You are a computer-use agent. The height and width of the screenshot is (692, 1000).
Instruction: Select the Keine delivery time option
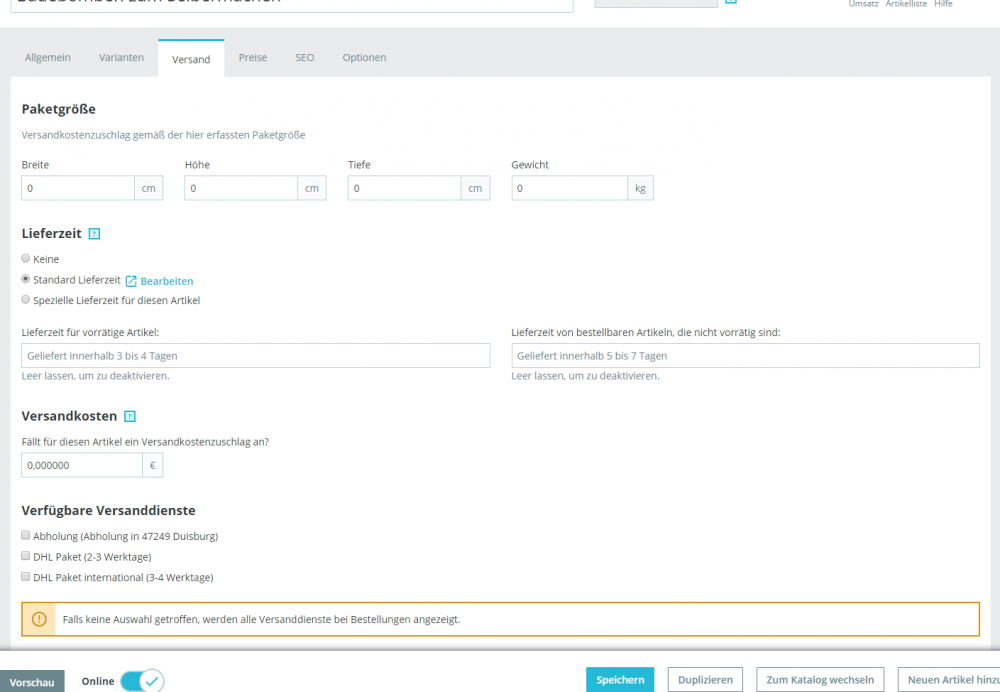(26, 258)
